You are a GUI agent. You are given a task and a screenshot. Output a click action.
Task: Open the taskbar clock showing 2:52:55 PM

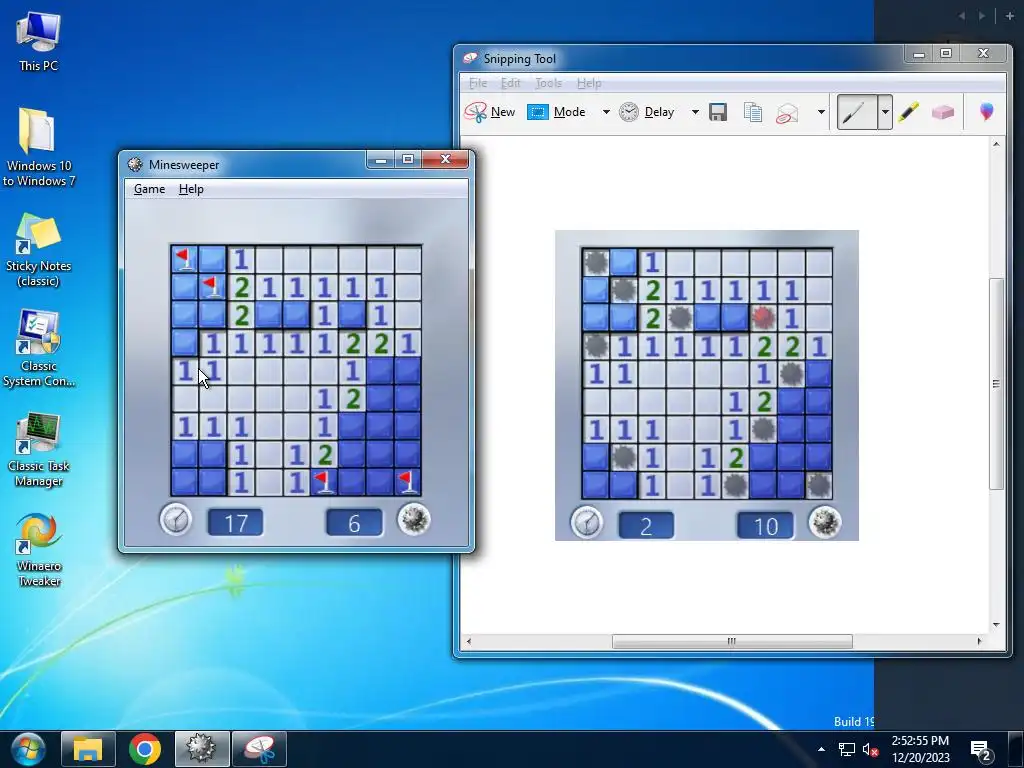pyautogui.click(x=920, y=749)
